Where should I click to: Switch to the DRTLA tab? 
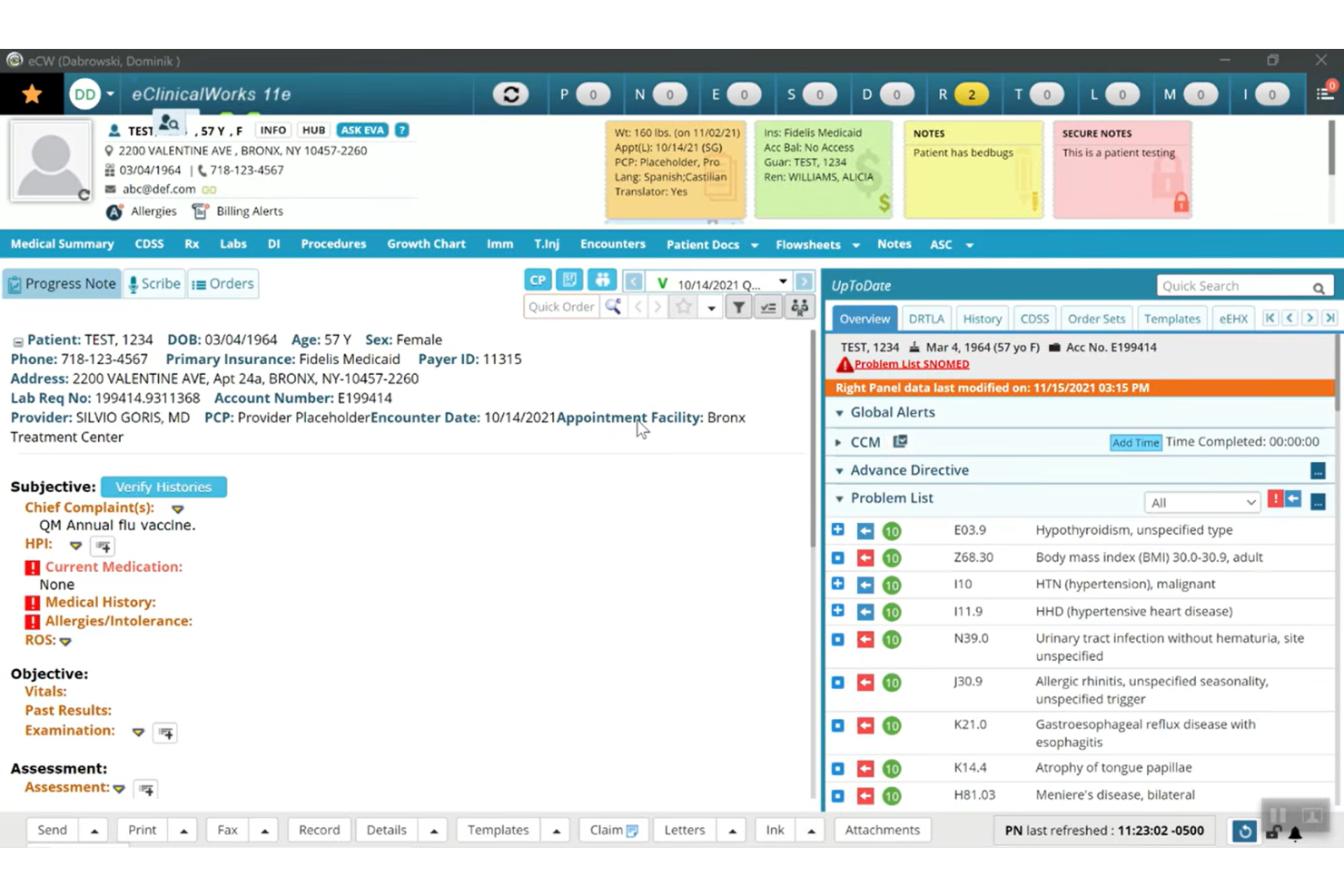click(926, 319)
